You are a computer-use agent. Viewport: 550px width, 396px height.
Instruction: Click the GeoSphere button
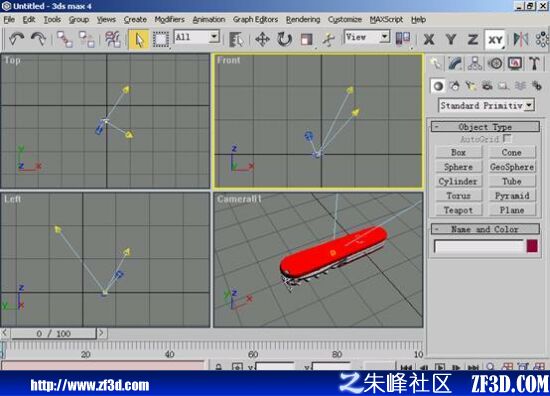pos(512,167)
